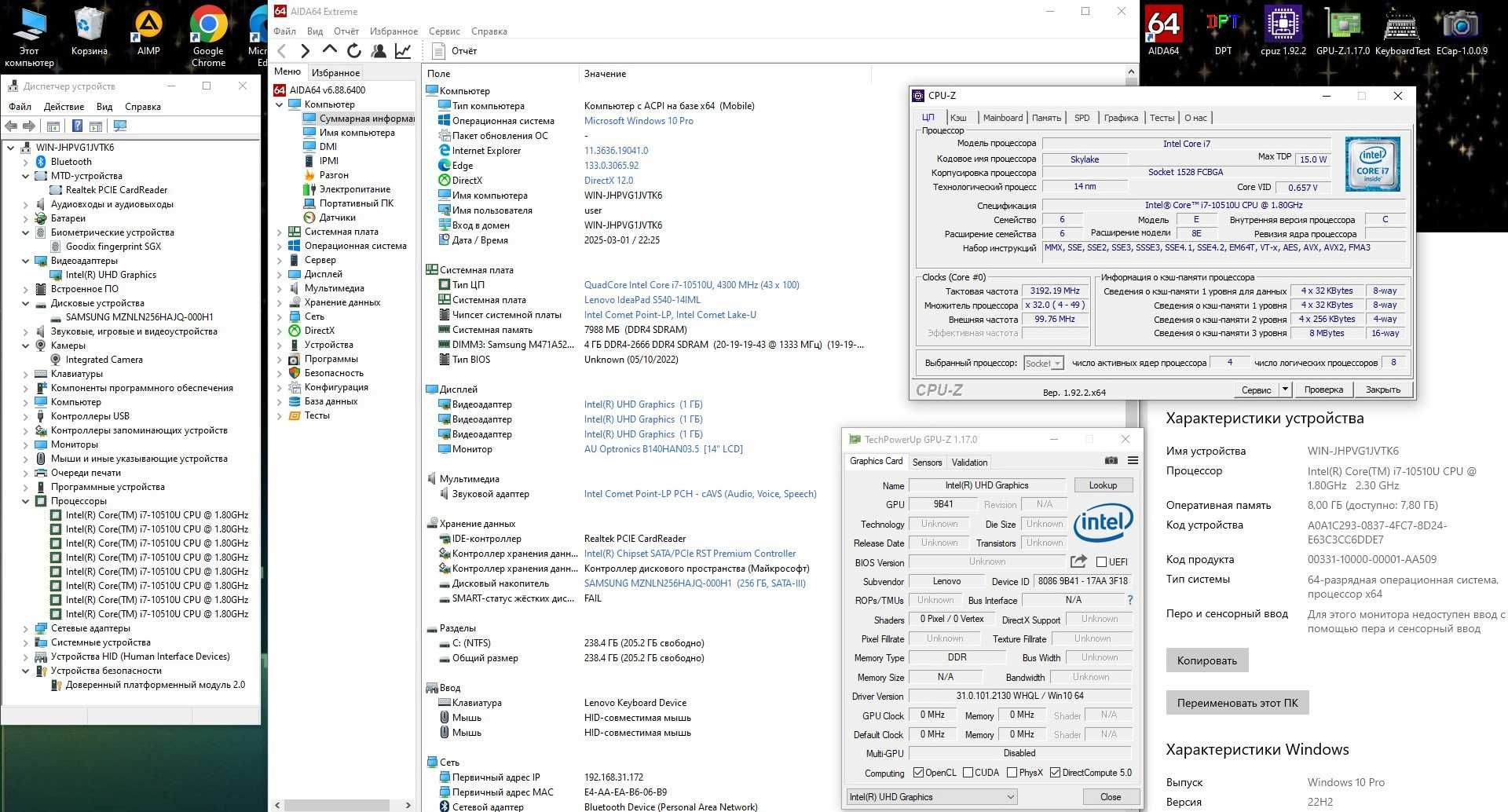1508x812 pixels.
Task: Click Переименовать этот ПК button
Action: [1237, 703]
